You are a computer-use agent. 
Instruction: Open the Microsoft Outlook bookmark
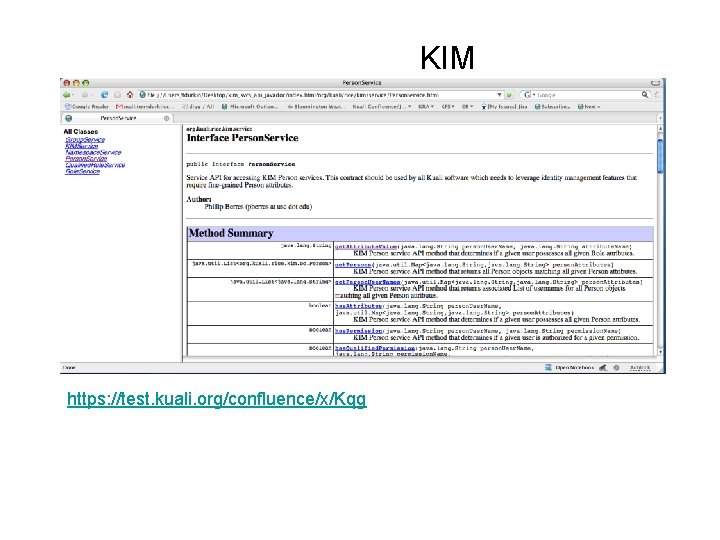[x=250, y=107]
